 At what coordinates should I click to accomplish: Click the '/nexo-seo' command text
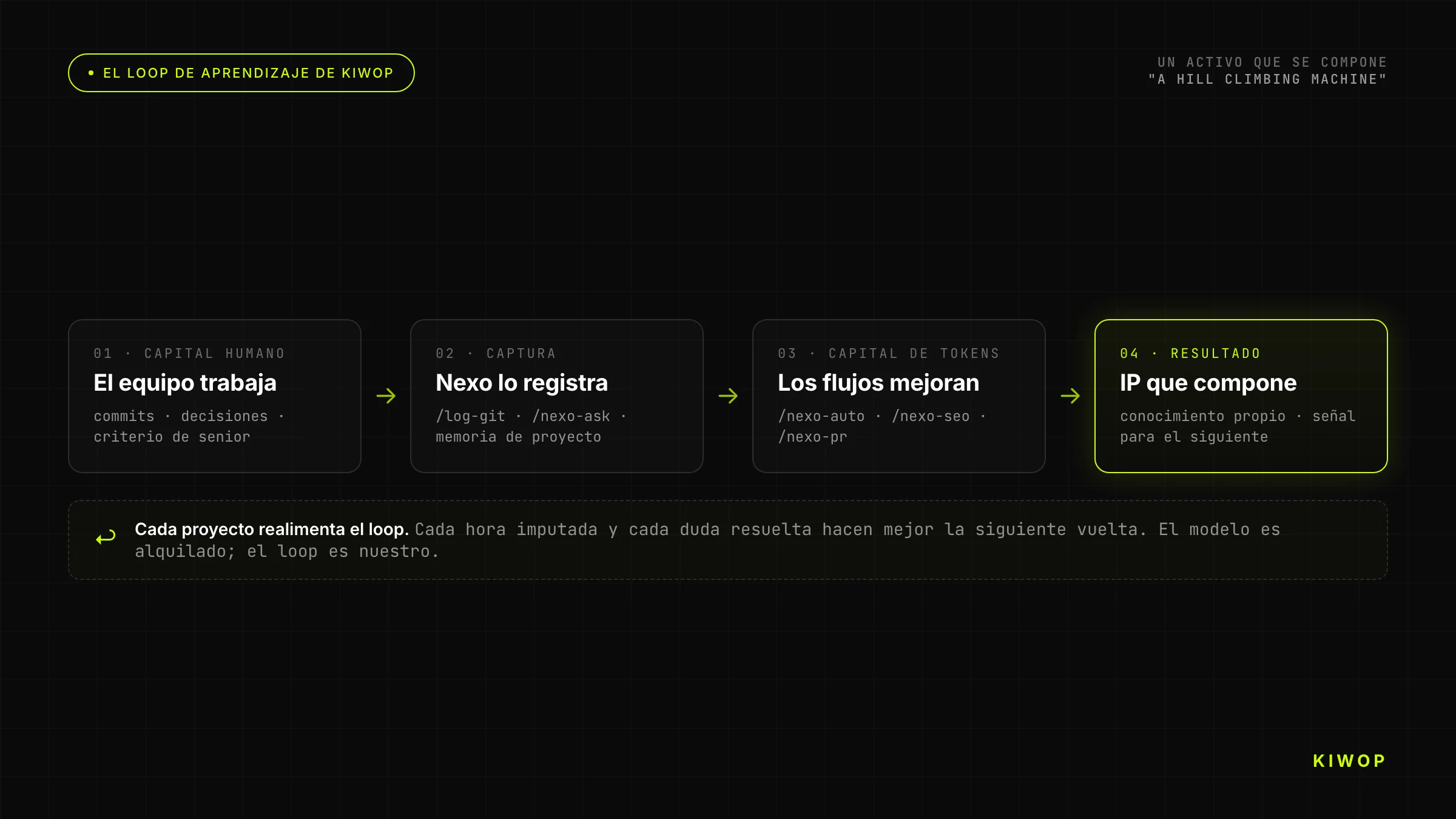point(931,416)
